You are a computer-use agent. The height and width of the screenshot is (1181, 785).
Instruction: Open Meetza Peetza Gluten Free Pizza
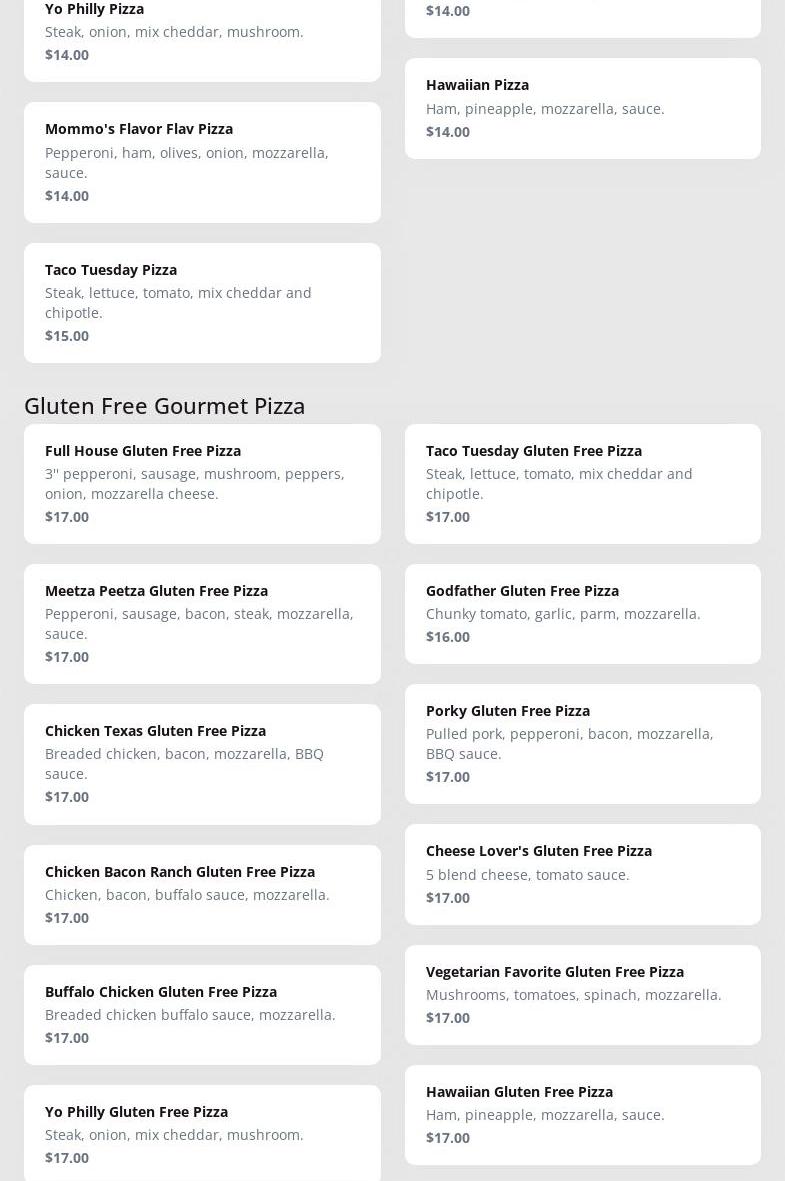[202, 623]
